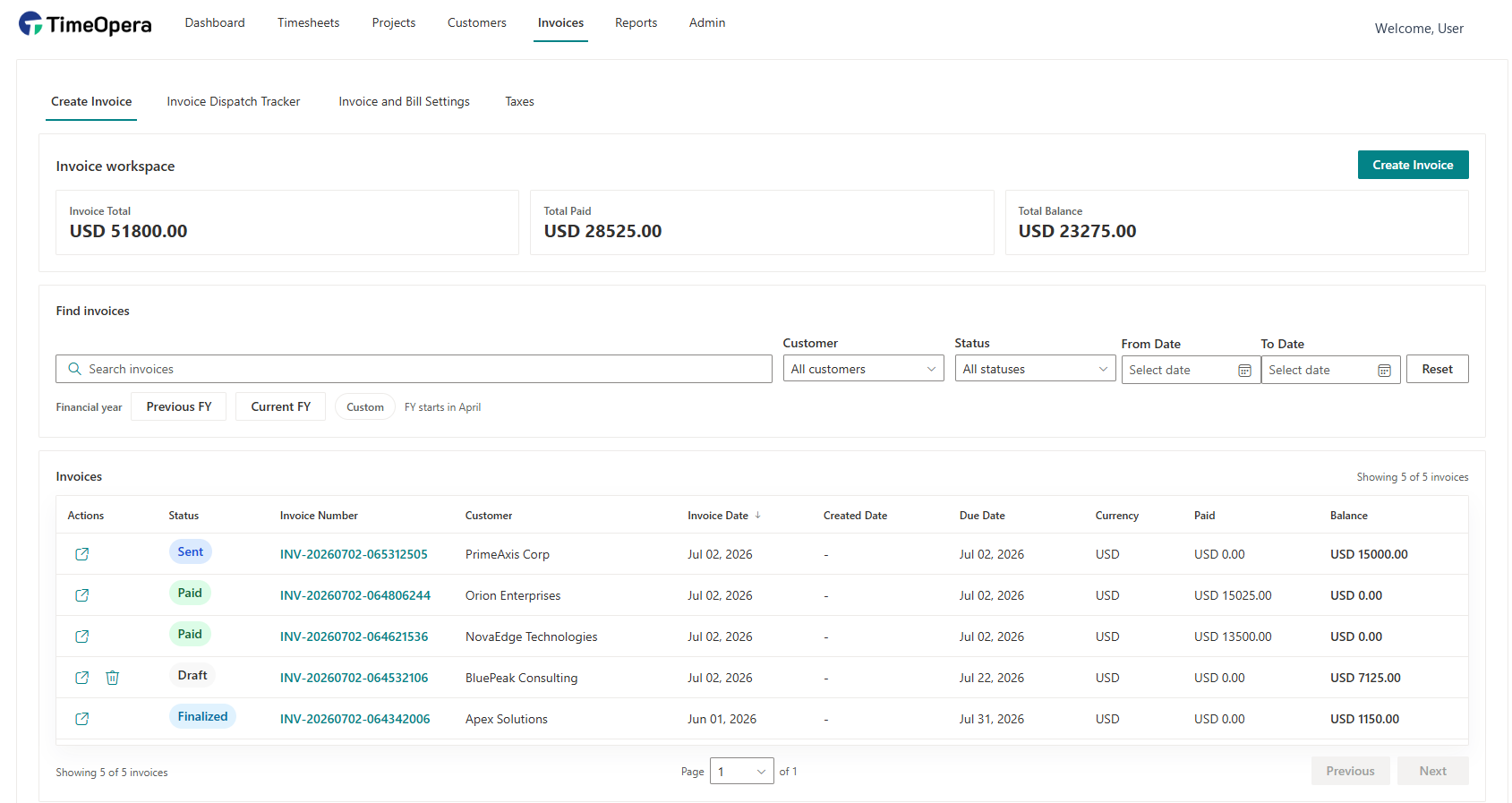Viewport: 1512px width, 803px height.
Task: Reset the invoice filters
Action: 1437,369
